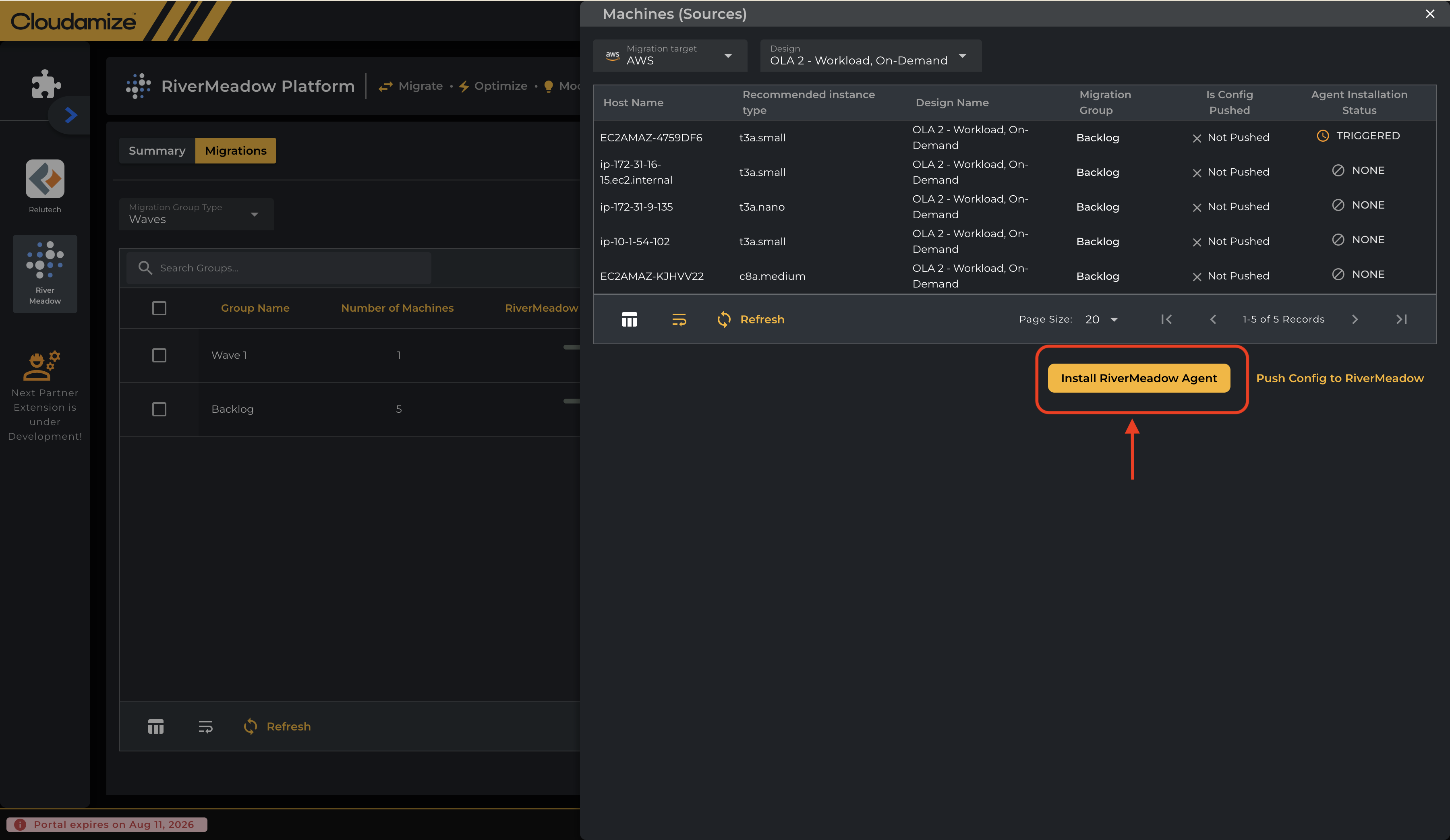1450x840 pixels.
Task: Click the Migrate header item
Action: 411,86
